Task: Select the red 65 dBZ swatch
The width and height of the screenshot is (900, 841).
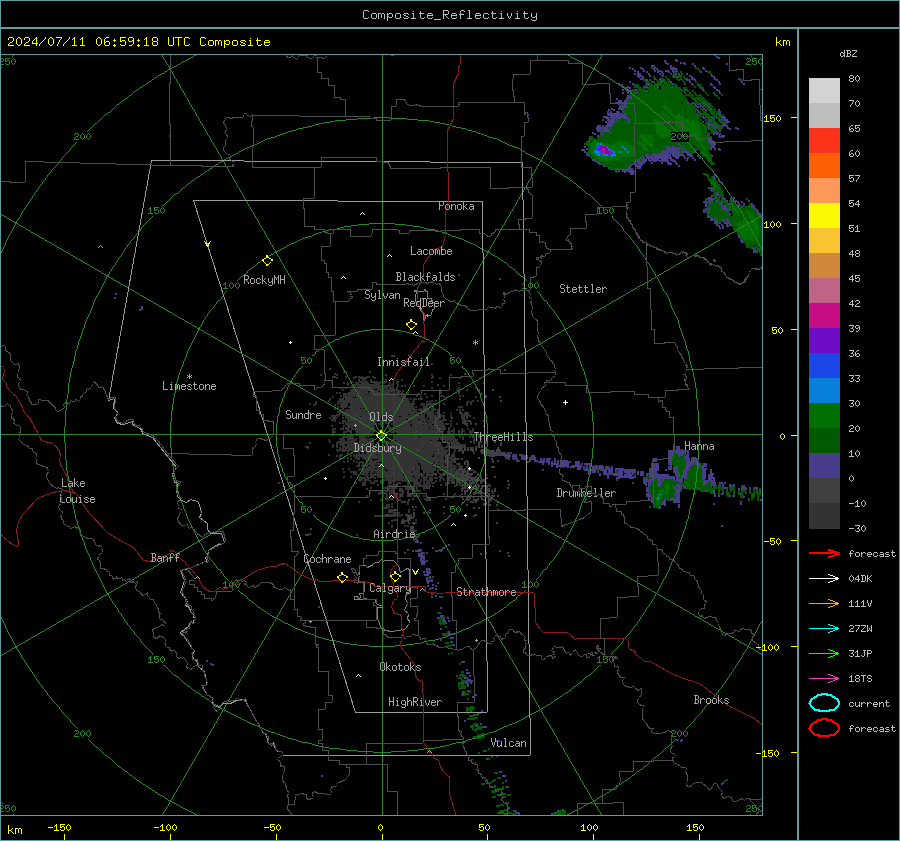Action: [x=824, y=140]
